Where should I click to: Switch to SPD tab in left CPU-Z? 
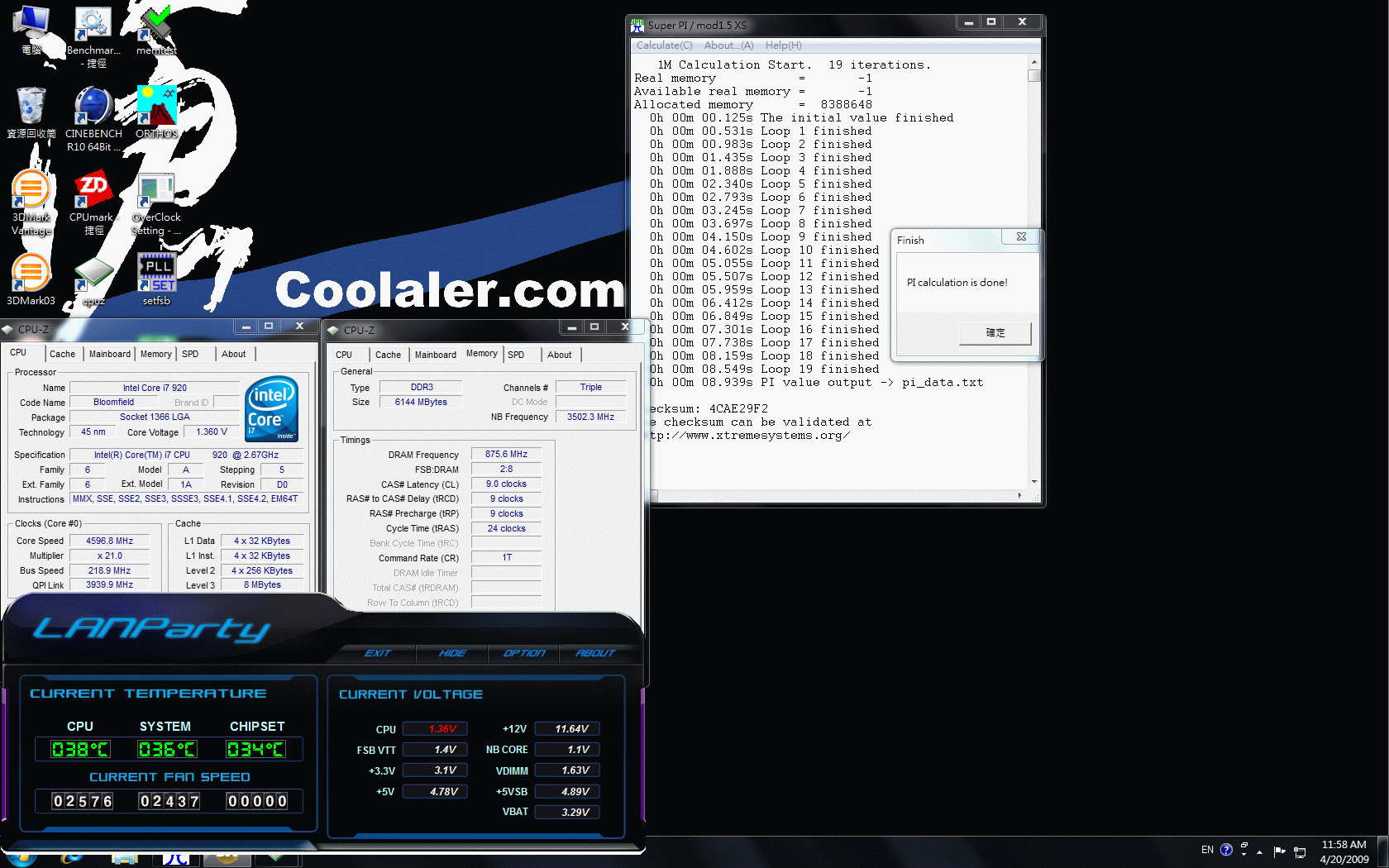190,354
